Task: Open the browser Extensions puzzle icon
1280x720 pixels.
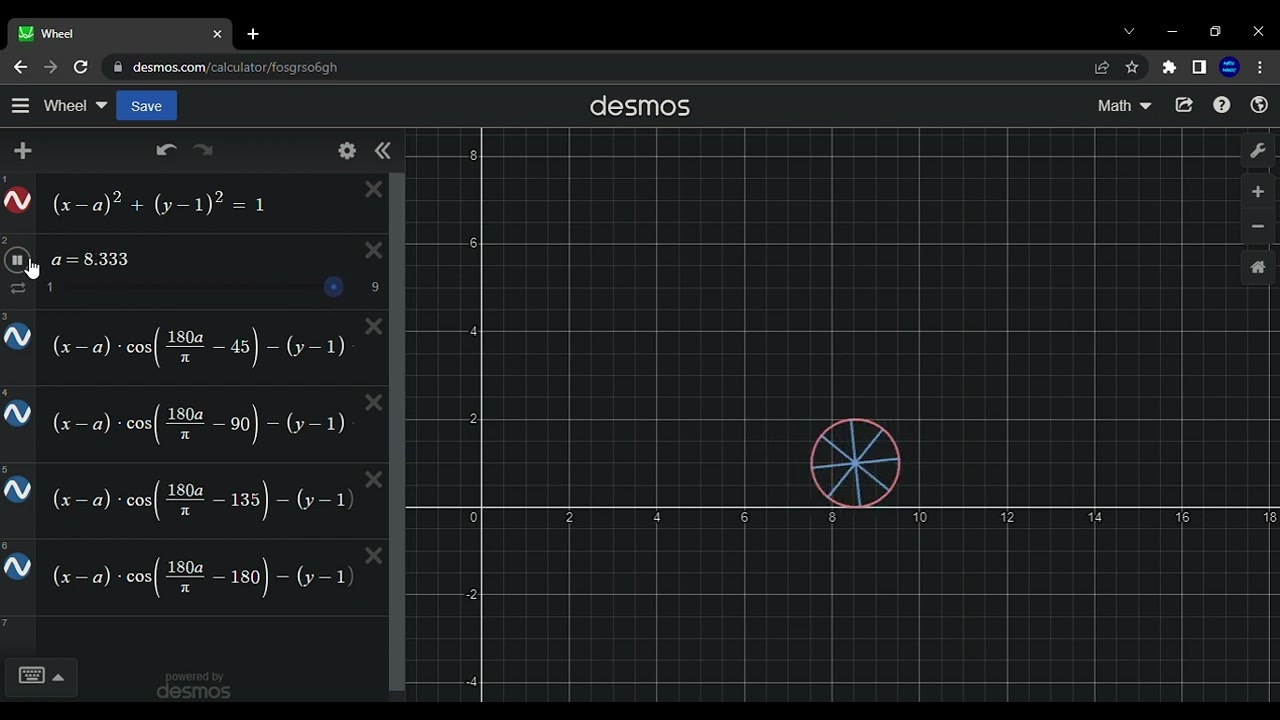Action: [1169, 67]
